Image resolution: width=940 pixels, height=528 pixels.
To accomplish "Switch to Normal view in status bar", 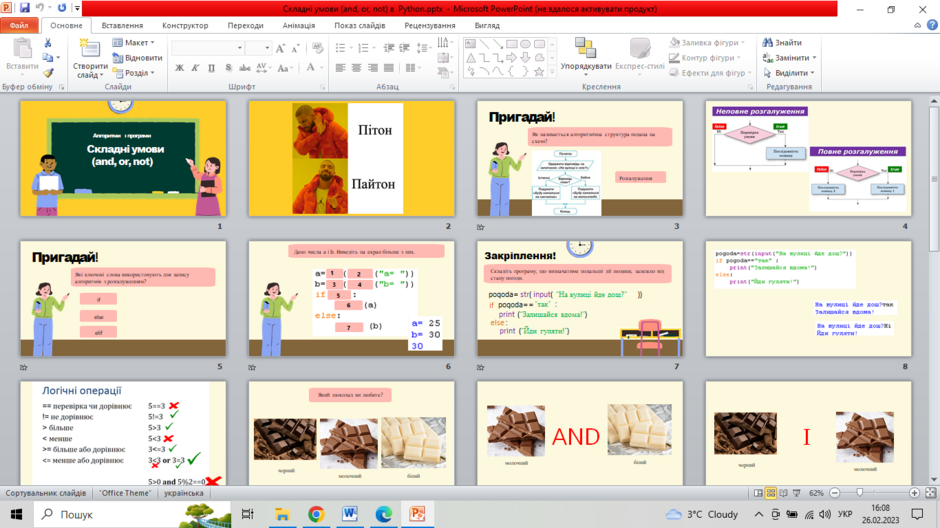I will click(x=757, y=493).
